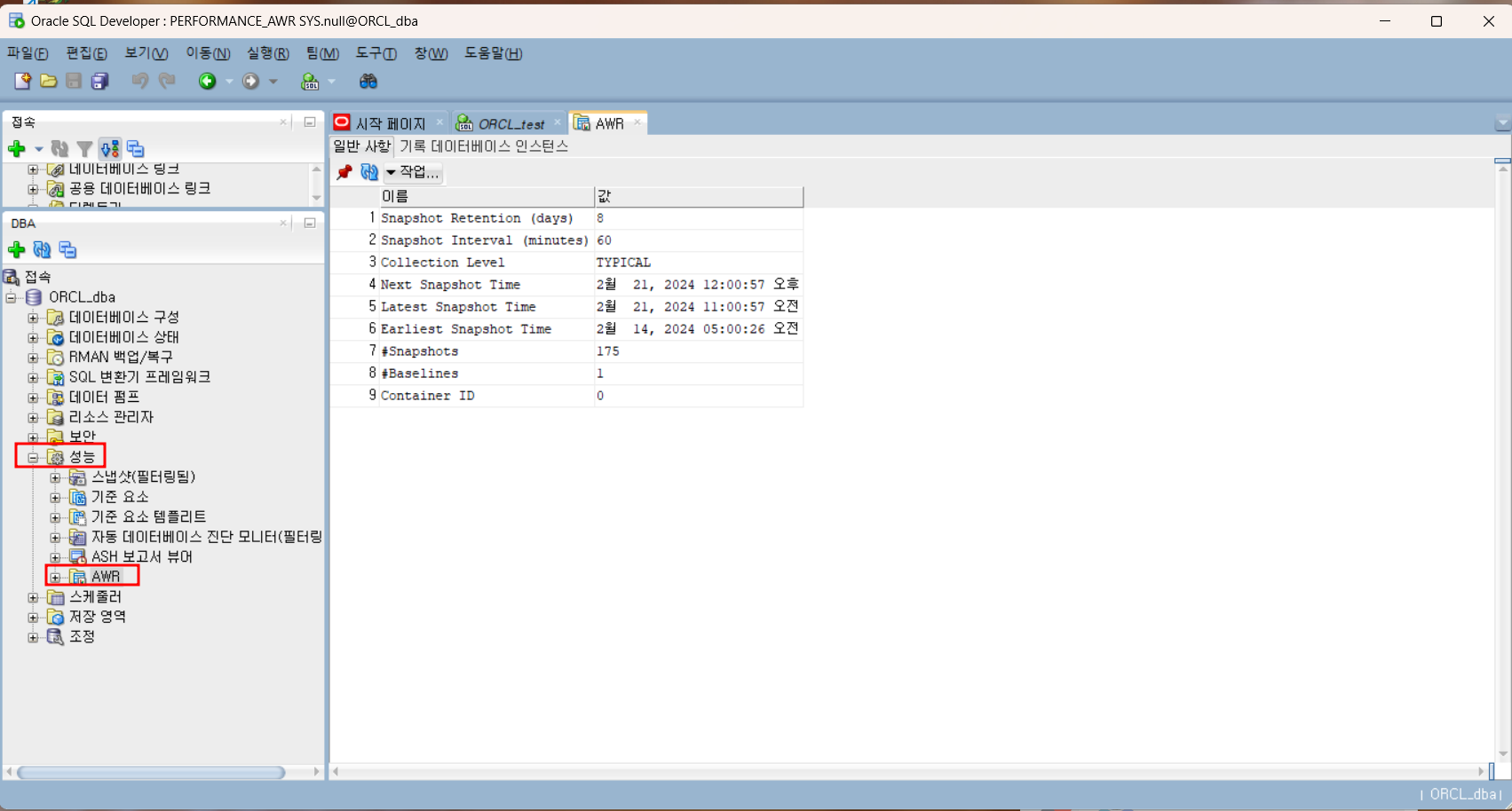1512x811 pixels.
Task: Open the dropdown beside the SQL worksheet icon
Action: click(x=332, y=82)
